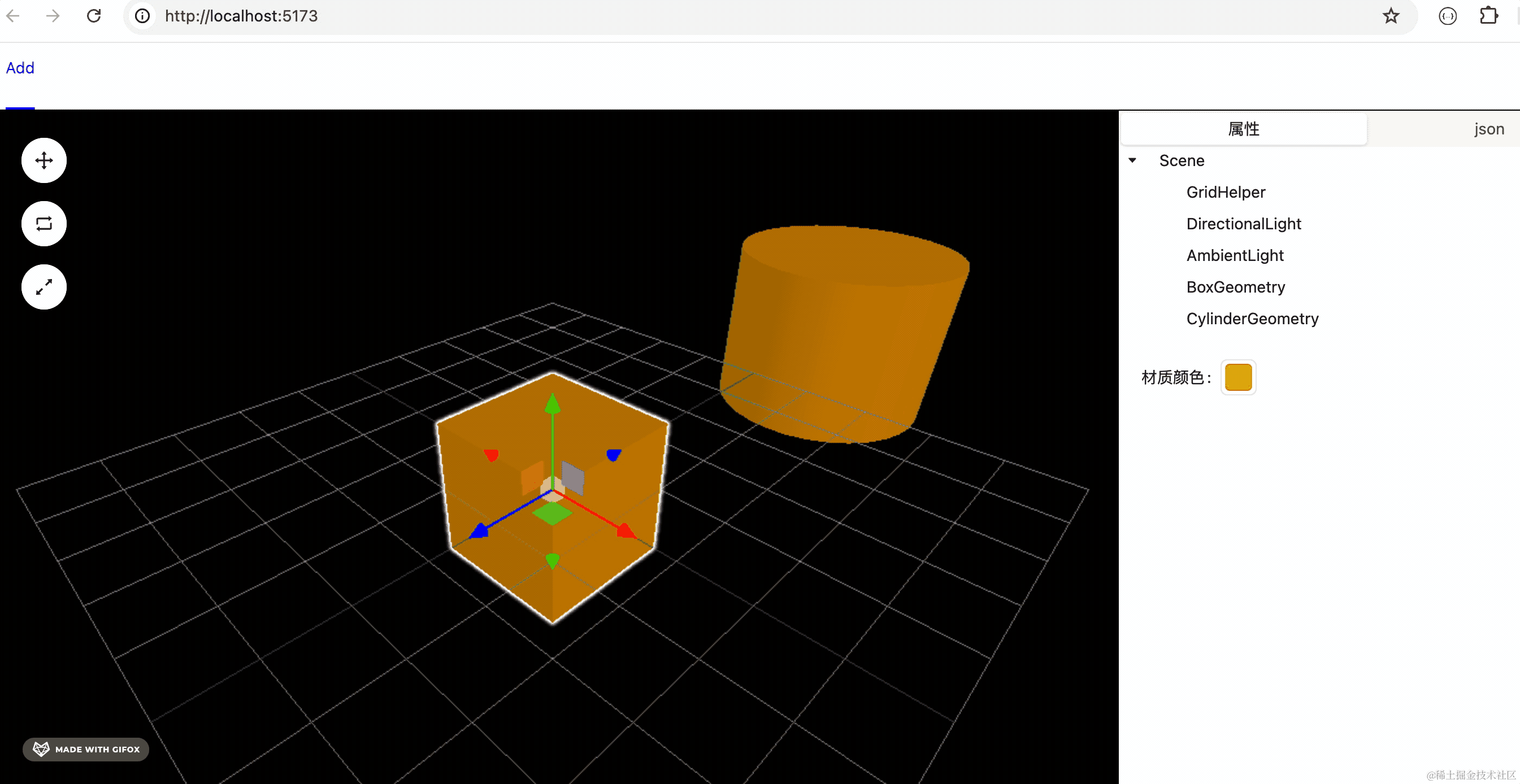
Task: Open the Add menu
Action: click(20, 68)
